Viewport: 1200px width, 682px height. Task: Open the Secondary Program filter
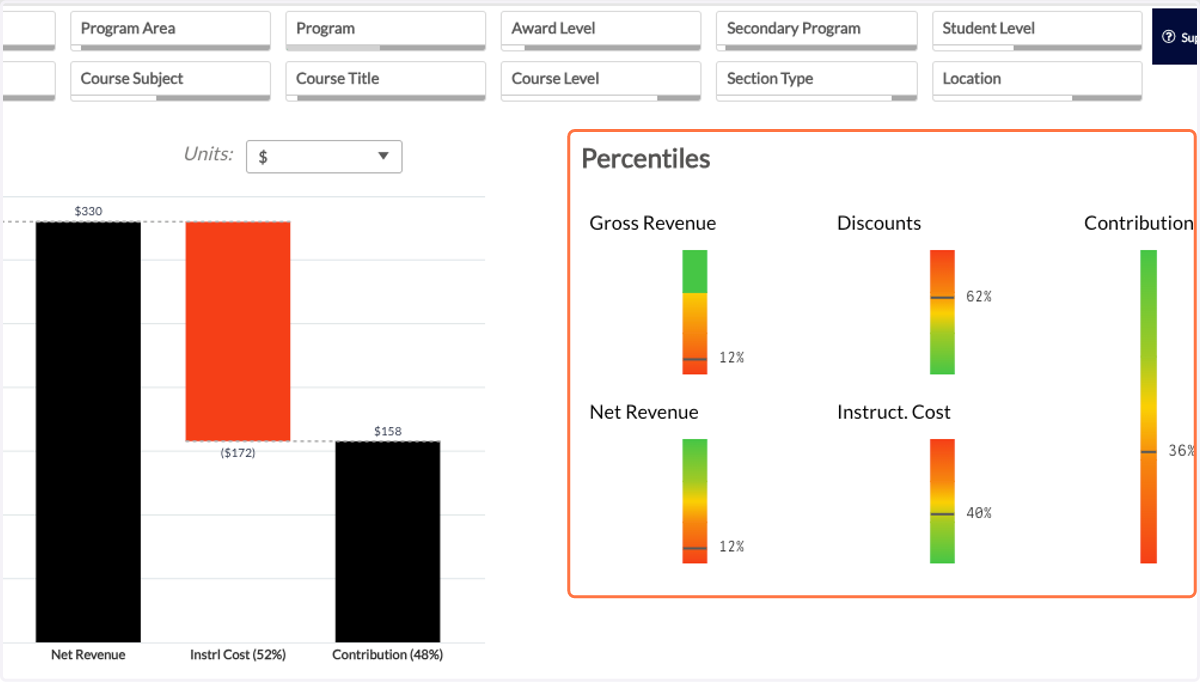(x=817, y=30)
